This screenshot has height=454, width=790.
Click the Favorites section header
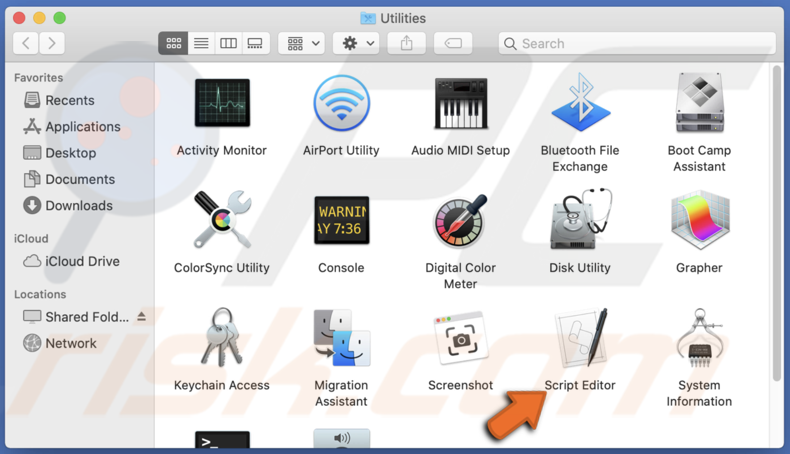[x=39, y=78]
